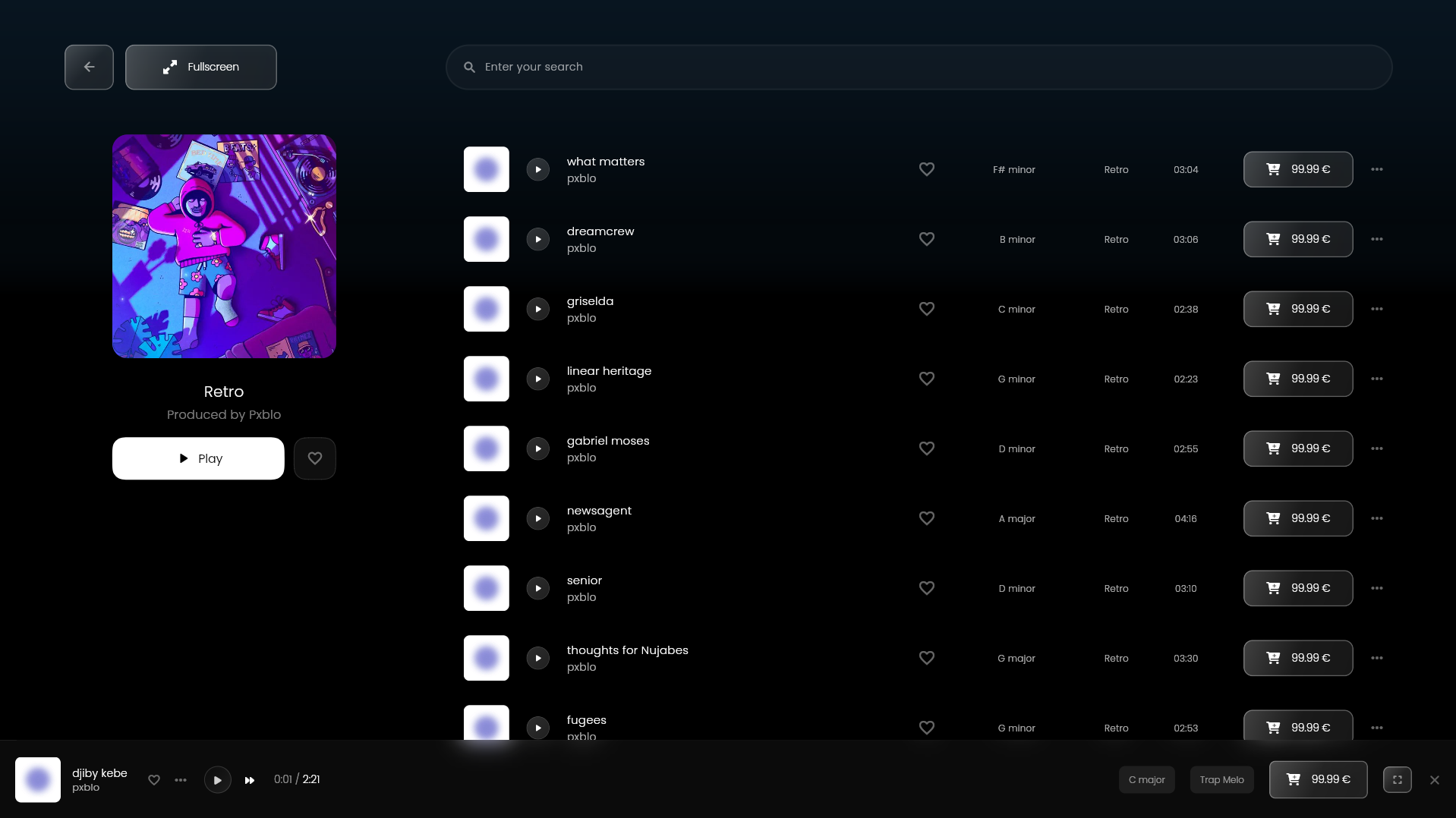
Task: Add dreamcrew to cart for 99.99 €
Action: (1298, 239)
